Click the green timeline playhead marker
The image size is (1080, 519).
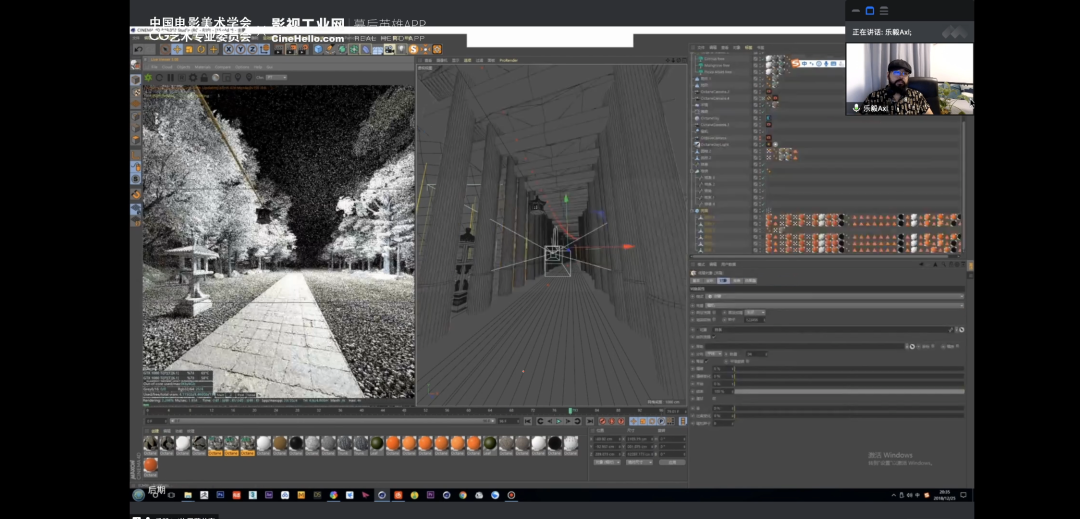pos(571,410)
